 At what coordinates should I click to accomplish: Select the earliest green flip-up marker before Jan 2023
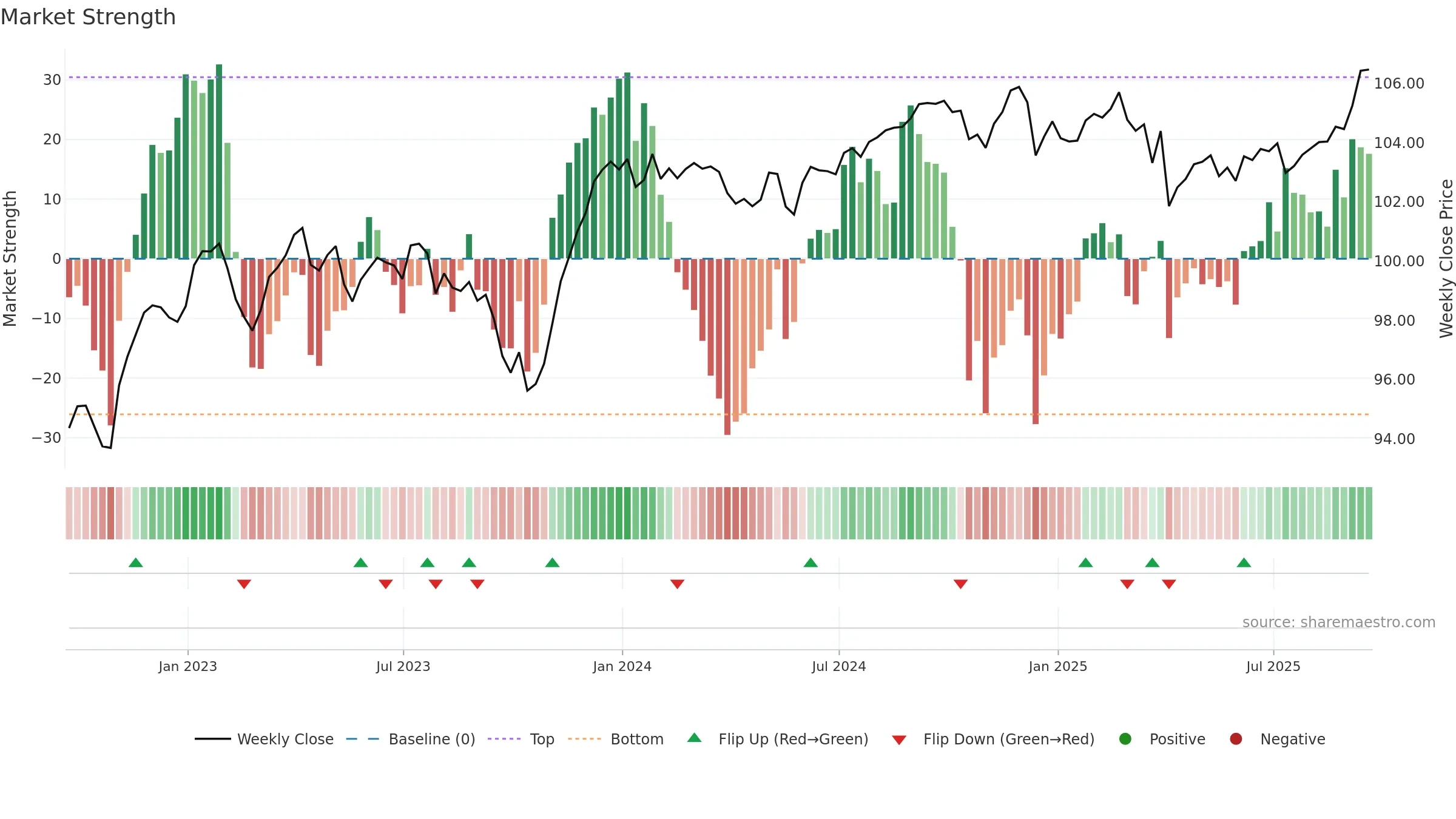[x=136, y=562]
